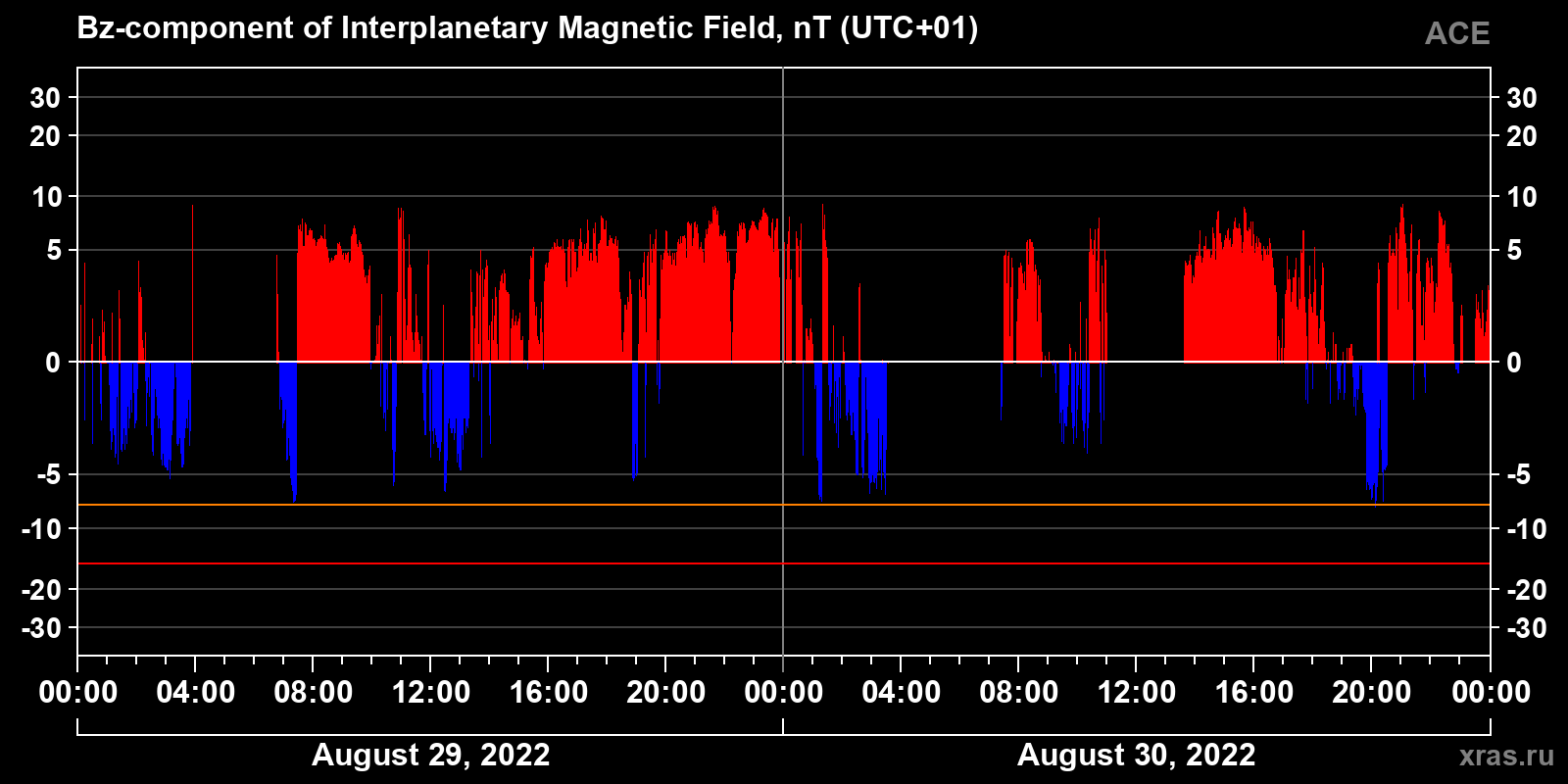Click the '16:00' time label for August 29
This screenshot has height=784, width=1568.
[x=549, y=692]
